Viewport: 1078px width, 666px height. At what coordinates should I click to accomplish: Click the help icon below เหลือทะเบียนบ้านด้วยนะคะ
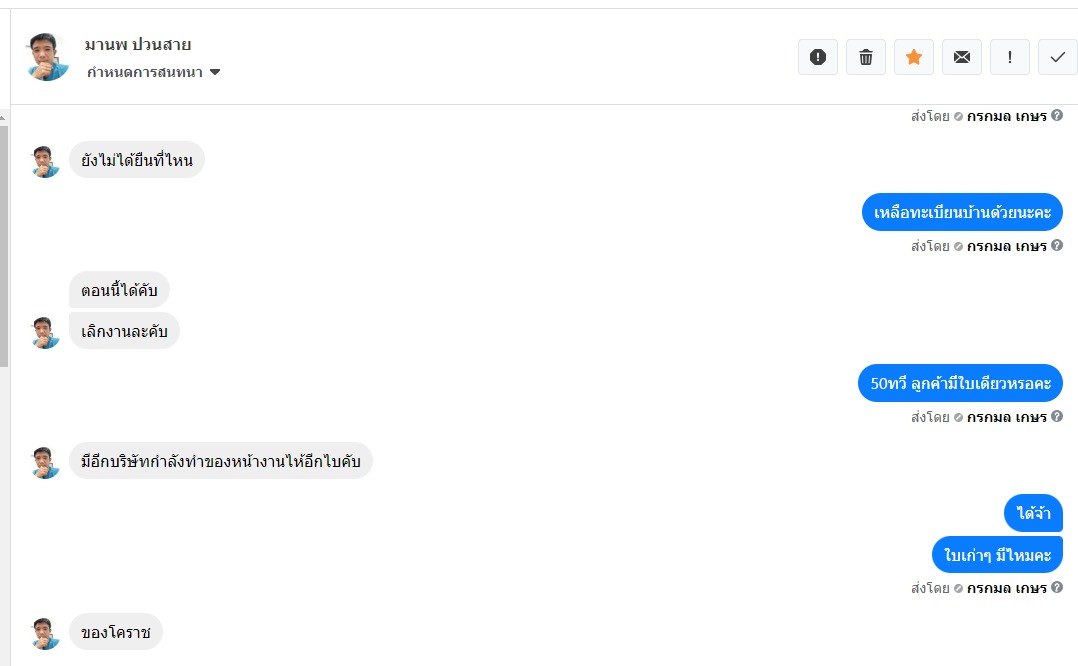1057,246
